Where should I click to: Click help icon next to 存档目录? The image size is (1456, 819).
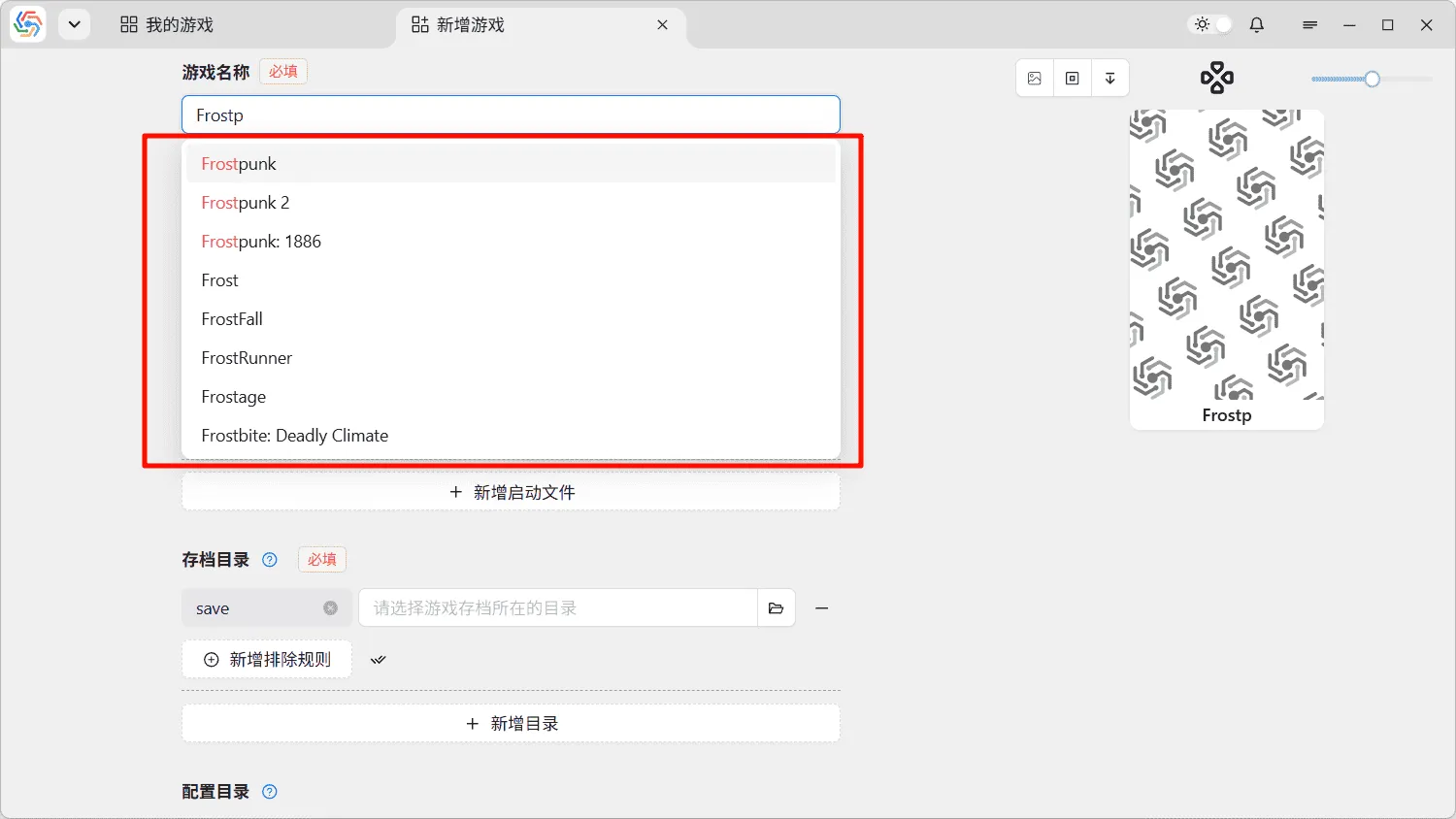[x=270, y=560]
